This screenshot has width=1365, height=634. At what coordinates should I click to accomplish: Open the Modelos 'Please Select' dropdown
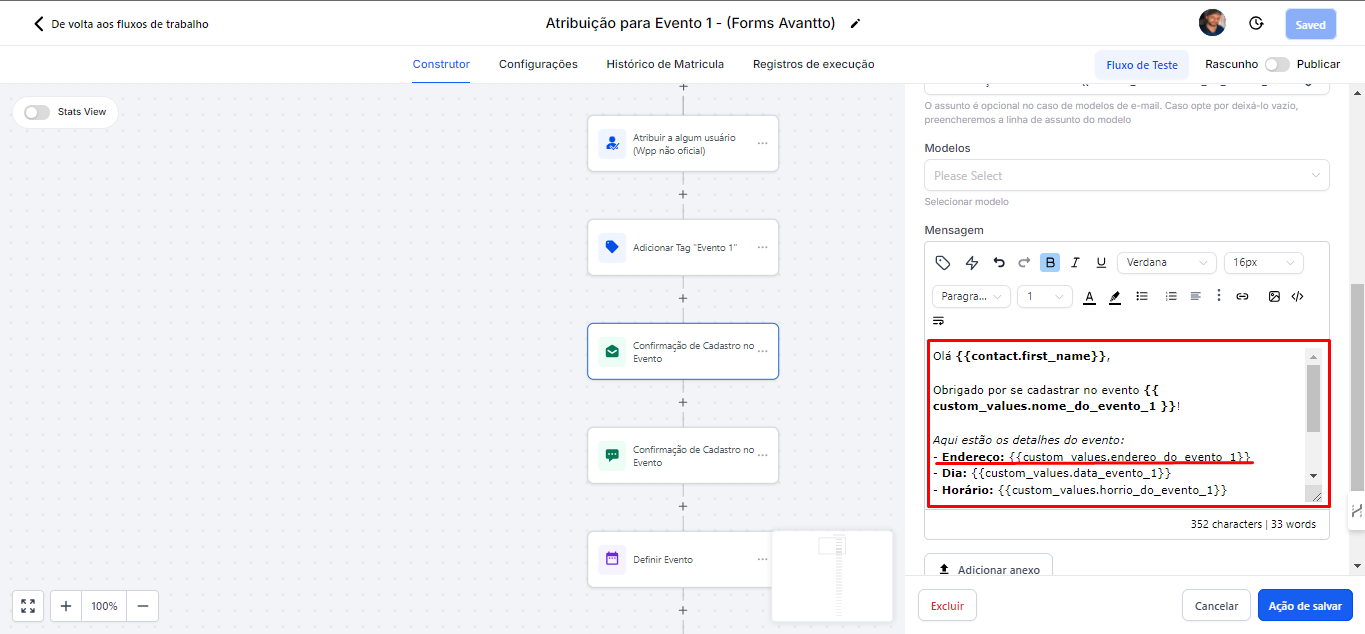(x=1126, y=176)
